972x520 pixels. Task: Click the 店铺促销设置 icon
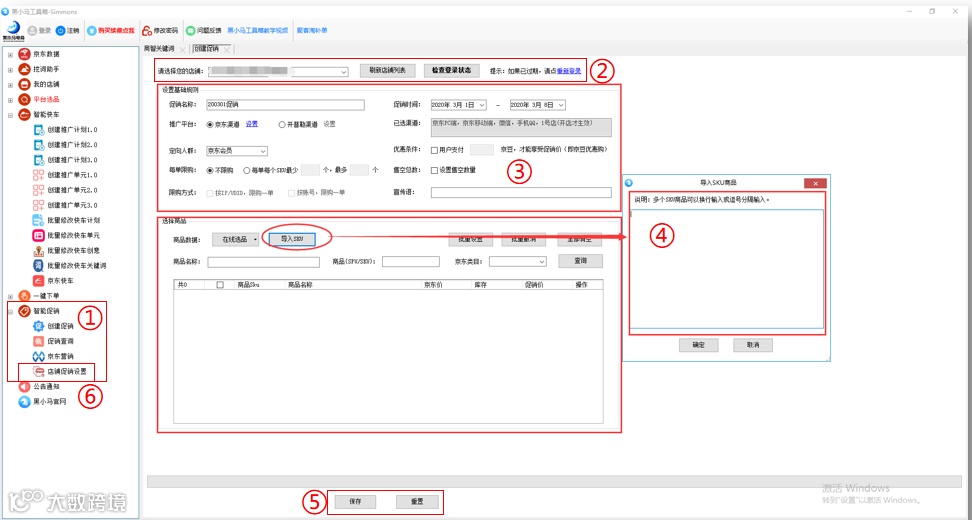pyautogui.click(x=38, y=372)
